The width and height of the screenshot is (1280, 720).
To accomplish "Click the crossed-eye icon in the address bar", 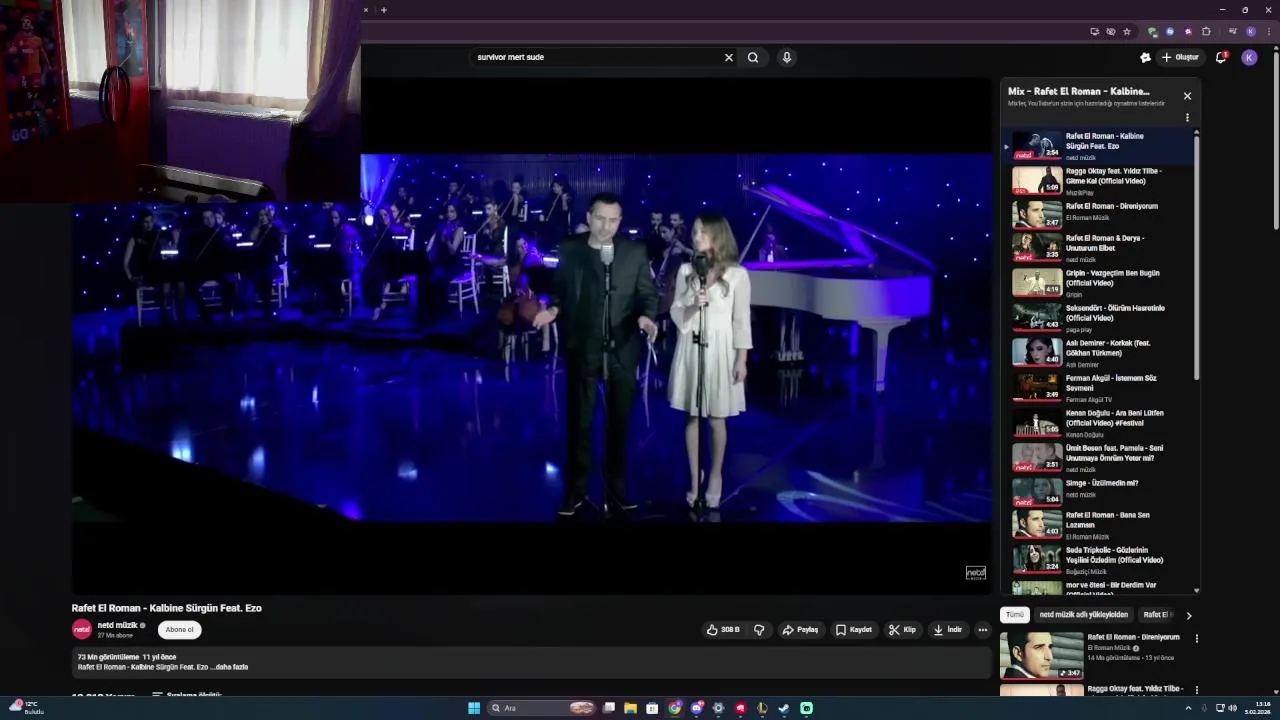I will (x=1111, y=31).
